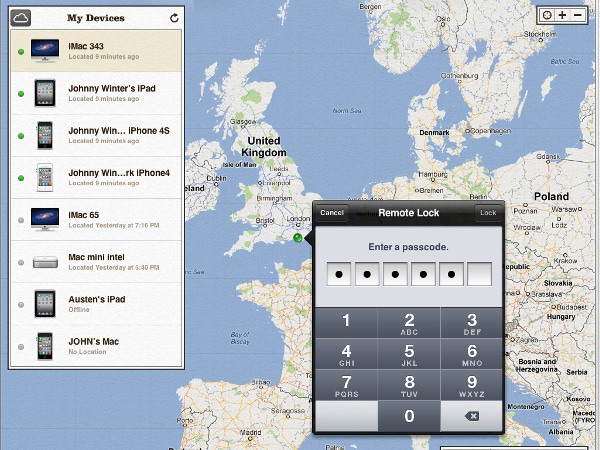
Task: Tap keypad digit 6 MNO
Action: [471, 354]
